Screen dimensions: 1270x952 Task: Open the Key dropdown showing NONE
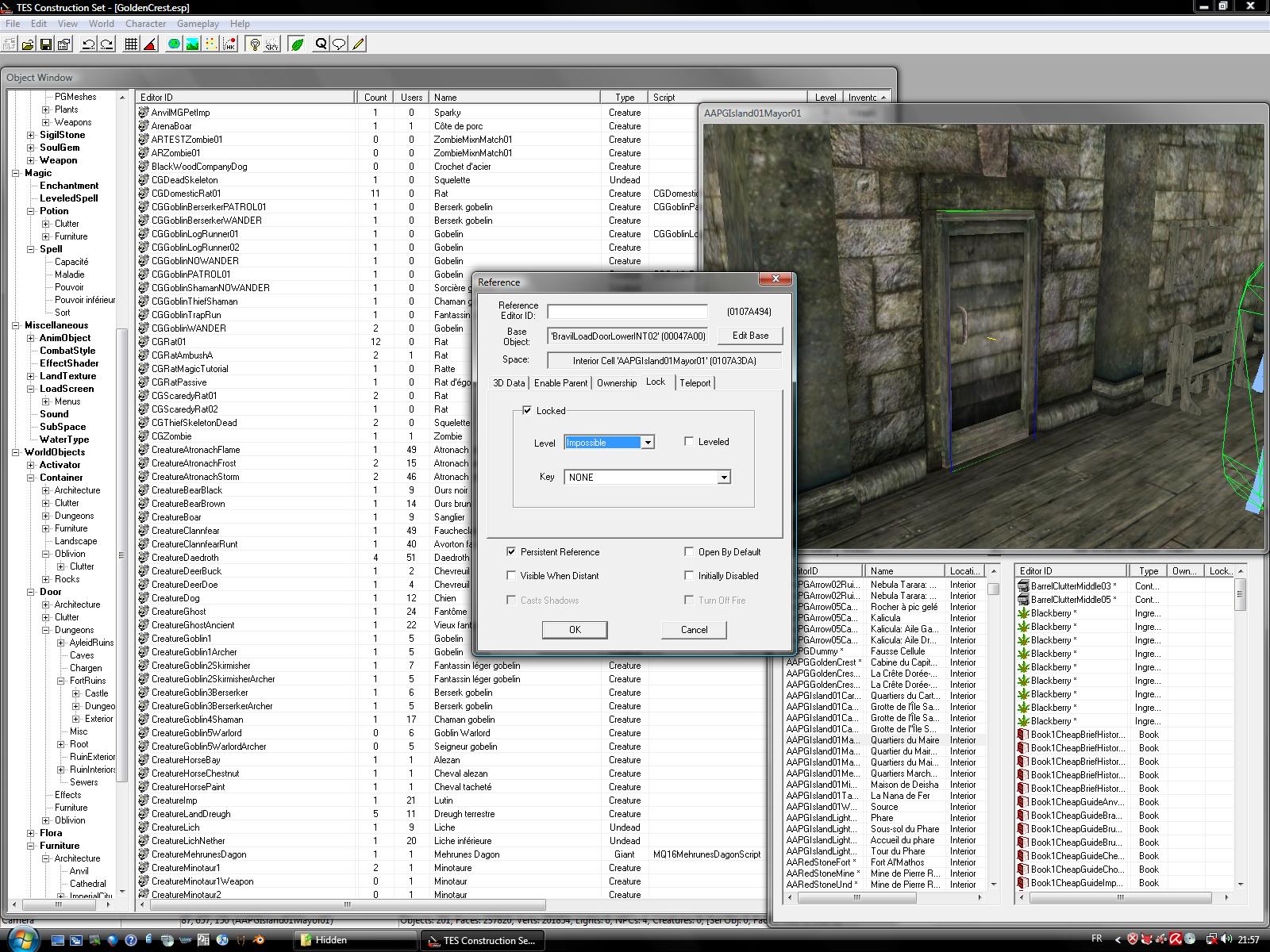(723, 478)
